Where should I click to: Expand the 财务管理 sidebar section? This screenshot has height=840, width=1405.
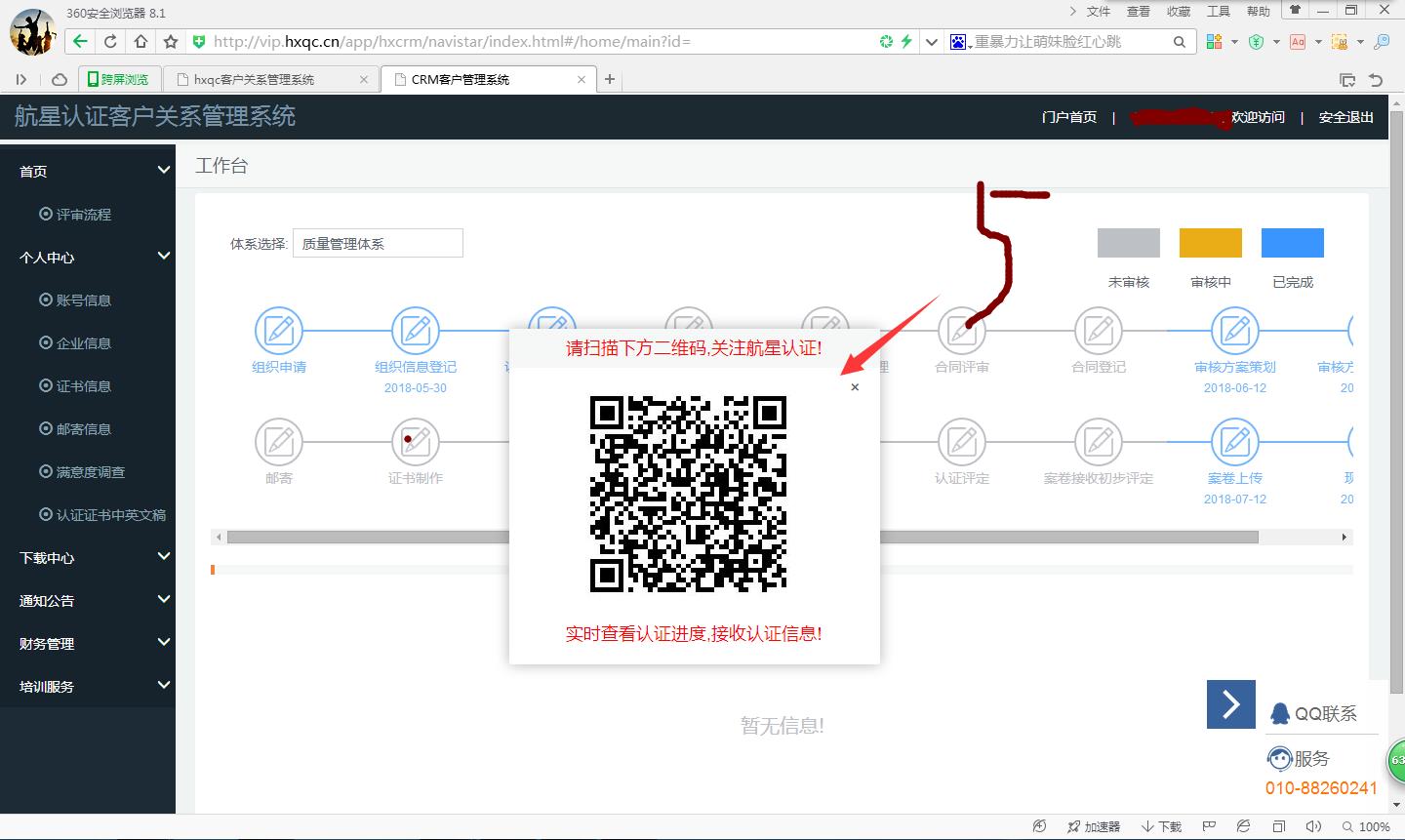coord(163,643)
